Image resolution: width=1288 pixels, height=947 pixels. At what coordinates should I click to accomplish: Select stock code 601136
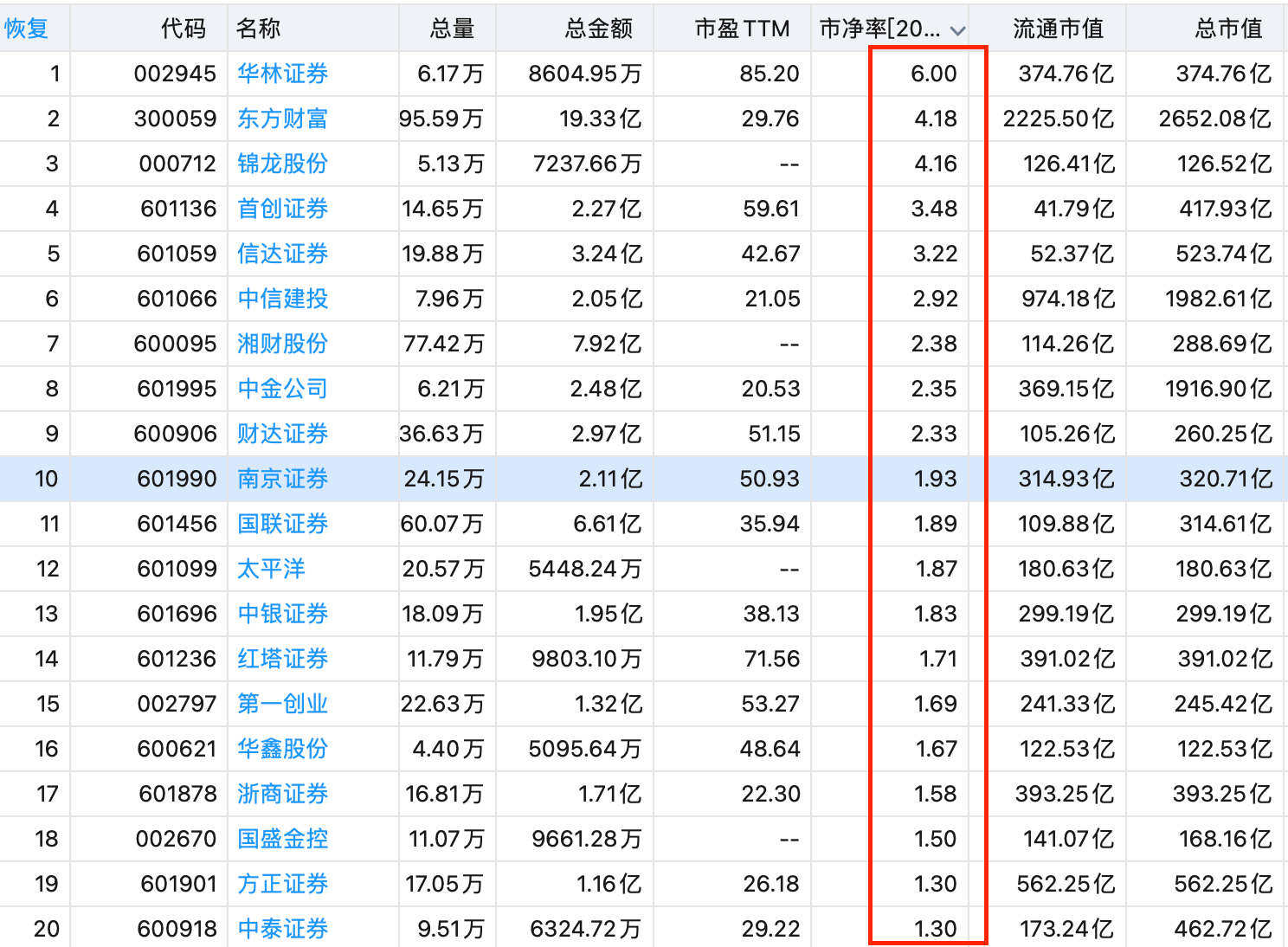click(x=177, y=209)
